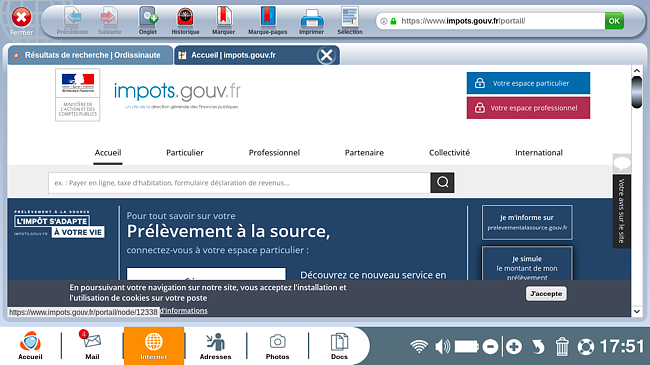Select Internet in the bottom dock
The image size is (650, 365).
click(x=154, y=346)
